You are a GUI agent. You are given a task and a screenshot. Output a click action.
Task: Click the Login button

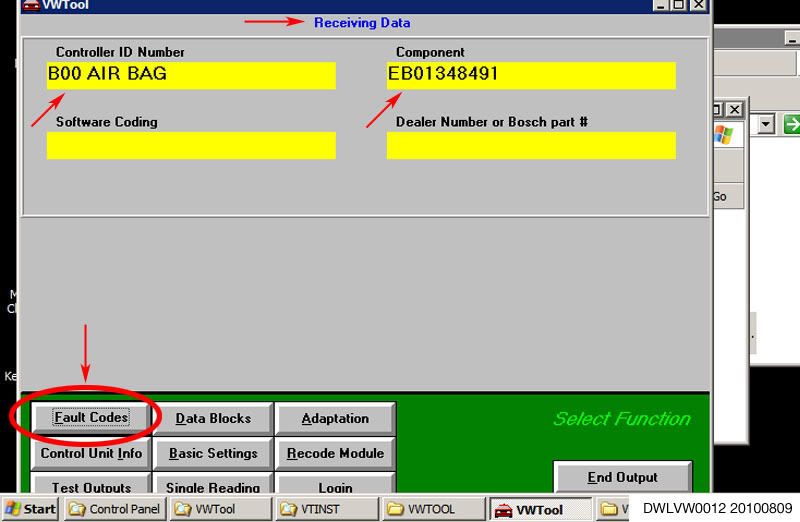[x=335, y=484]
